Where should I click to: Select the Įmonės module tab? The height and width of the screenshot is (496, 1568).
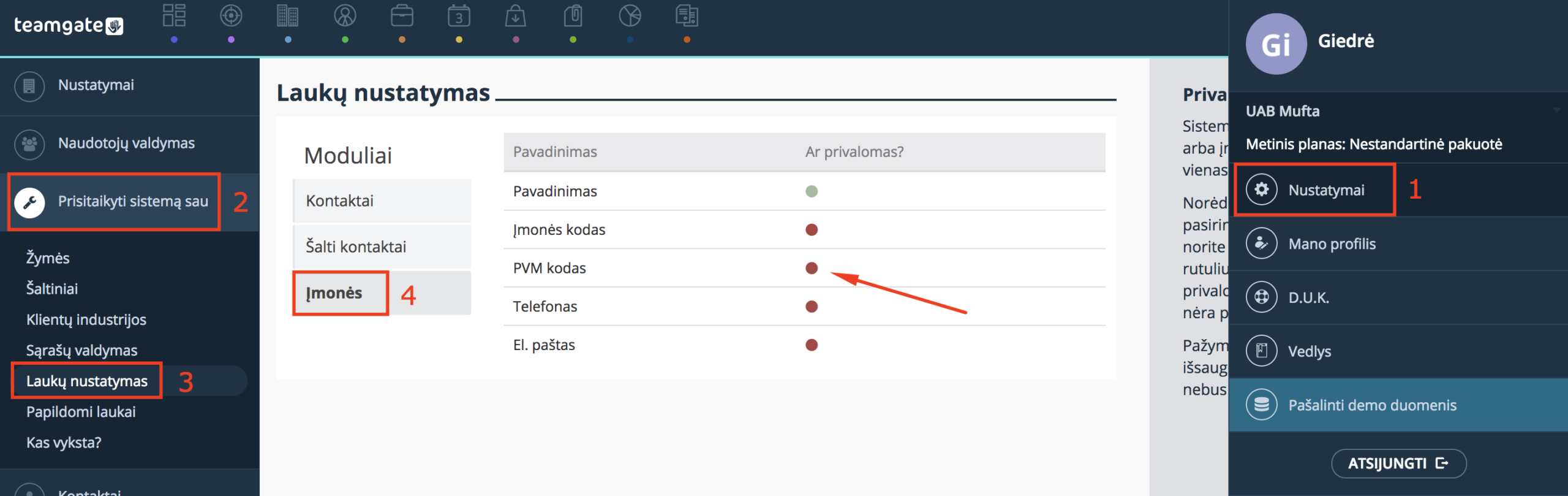pyautogui.click(x=382, y=293)
